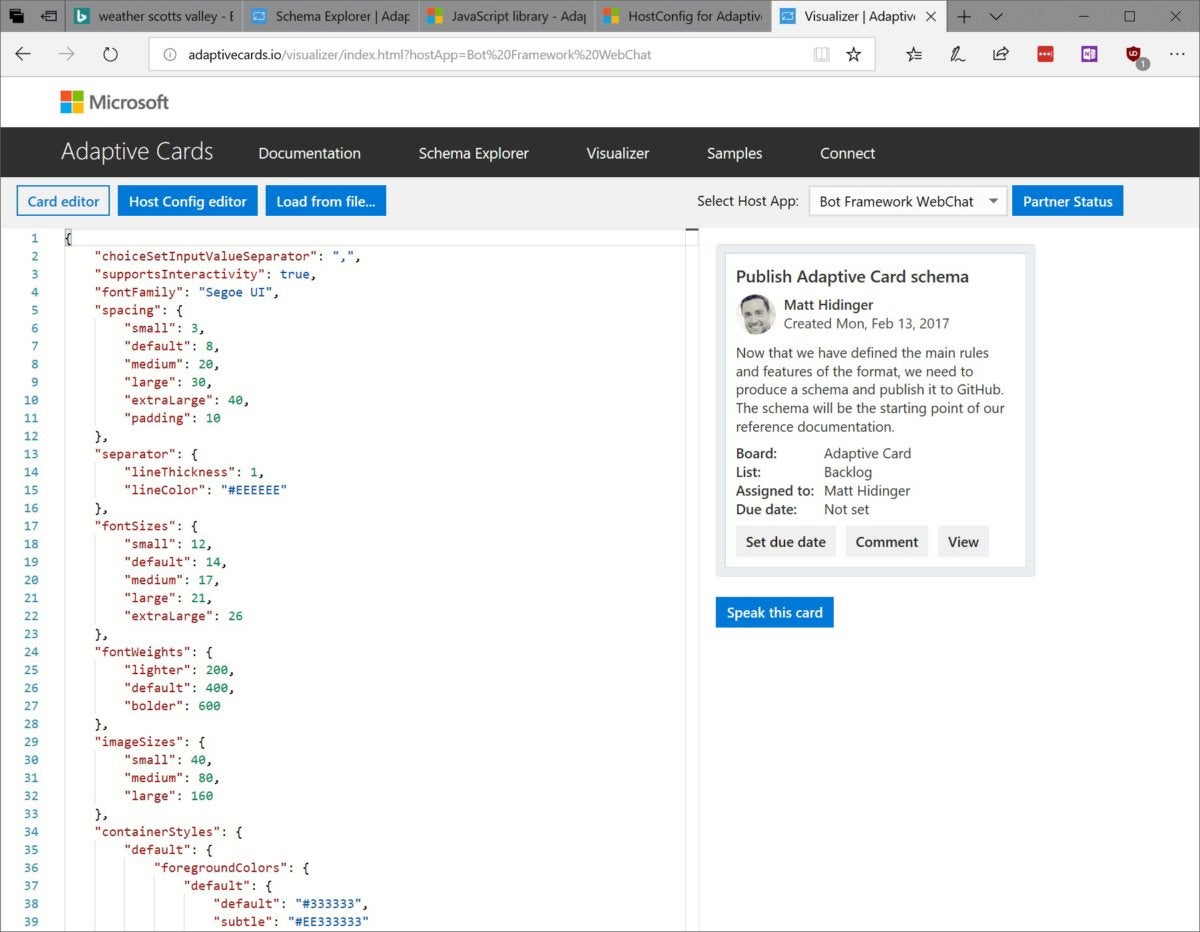Image resolution: width=1200 pixels, height=932 pixels.
Task: Open the red password manager extension
Action: pyautogui.click(x=1045, y=55)
